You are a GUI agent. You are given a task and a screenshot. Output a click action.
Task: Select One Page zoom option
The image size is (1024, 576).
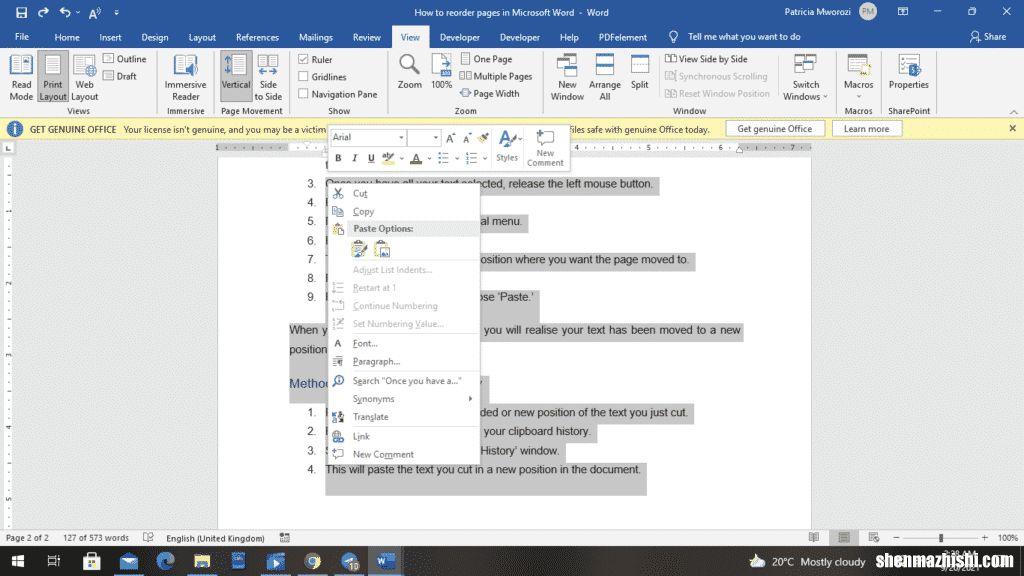click(x=487, y=59)
